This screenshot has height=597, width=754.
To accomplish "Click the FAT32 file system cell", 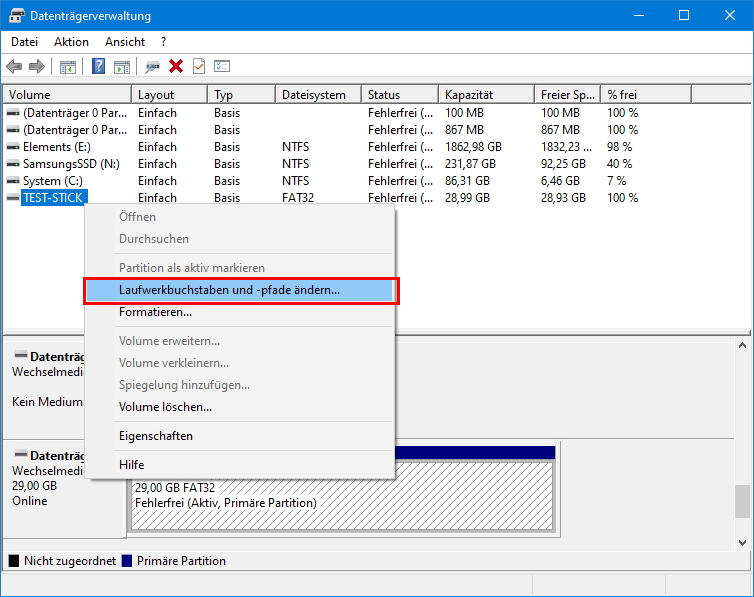I will click(x=298, y=198).
